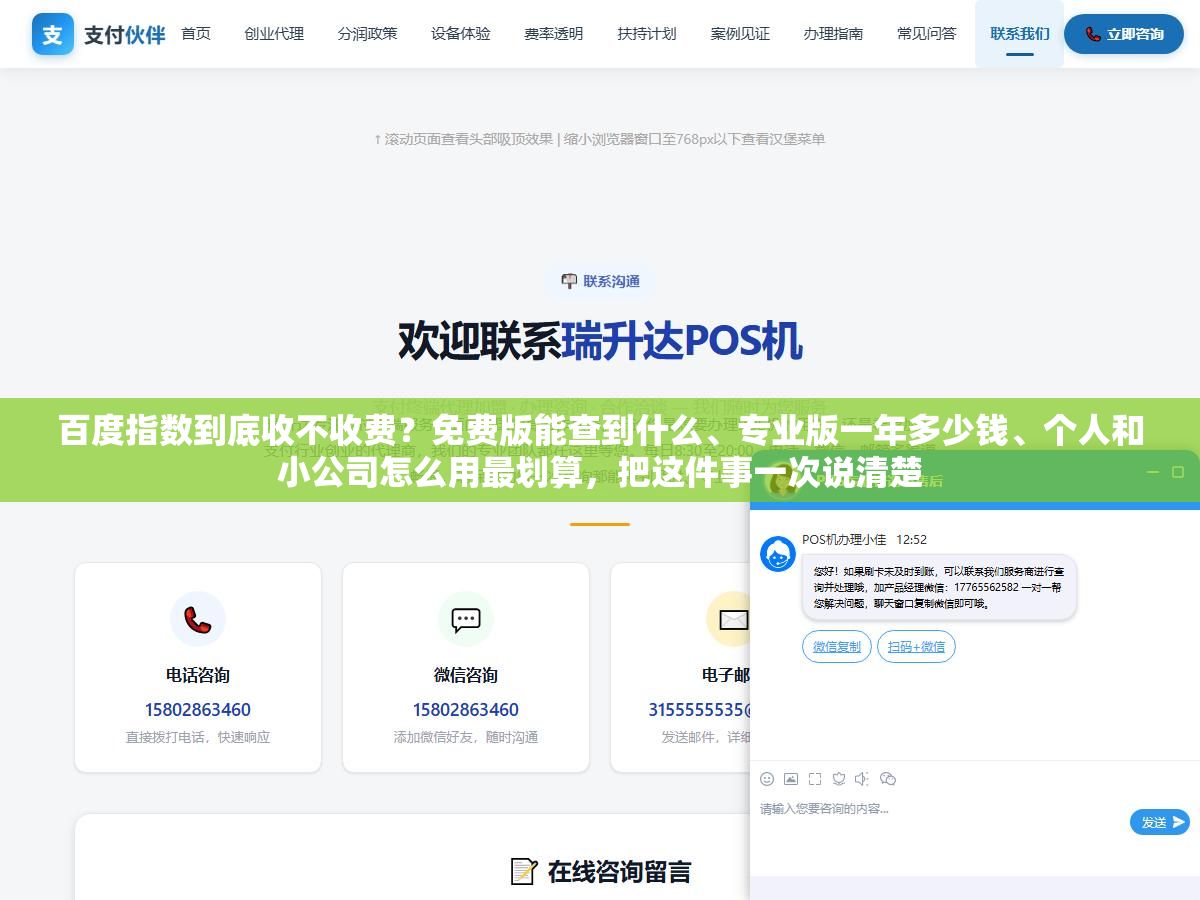Click the email address 3155555535@

(699, 710)
